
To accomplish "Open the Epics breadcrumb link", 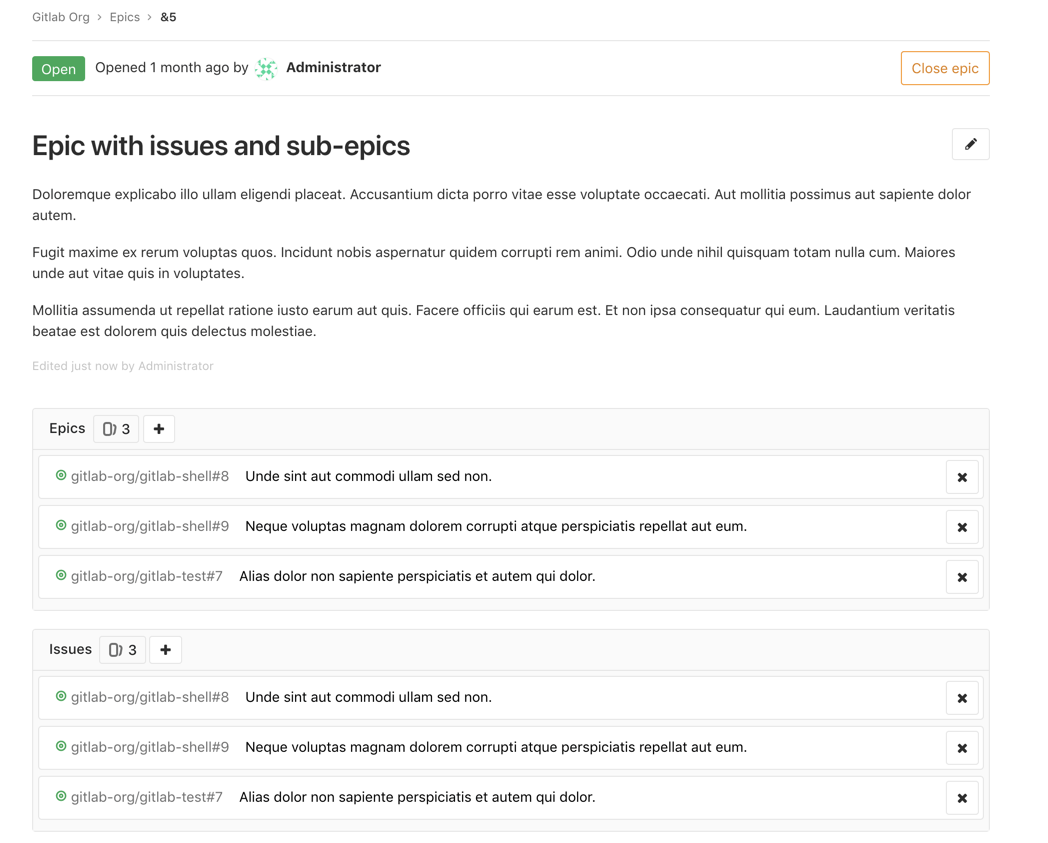I will [124, 17].
